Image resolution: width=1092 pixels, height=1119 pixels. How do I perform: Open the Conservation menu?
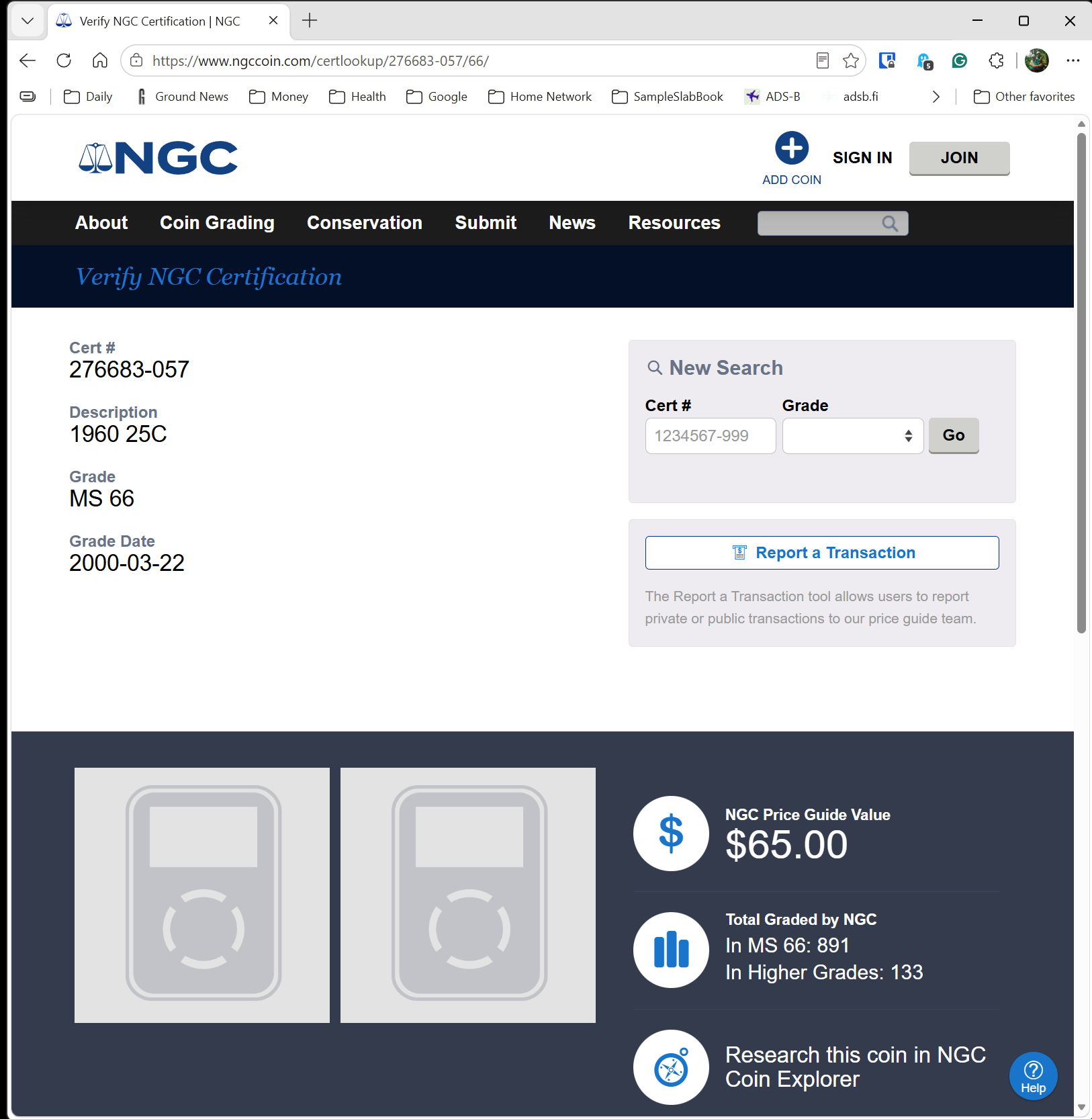(x=365, y=223)
